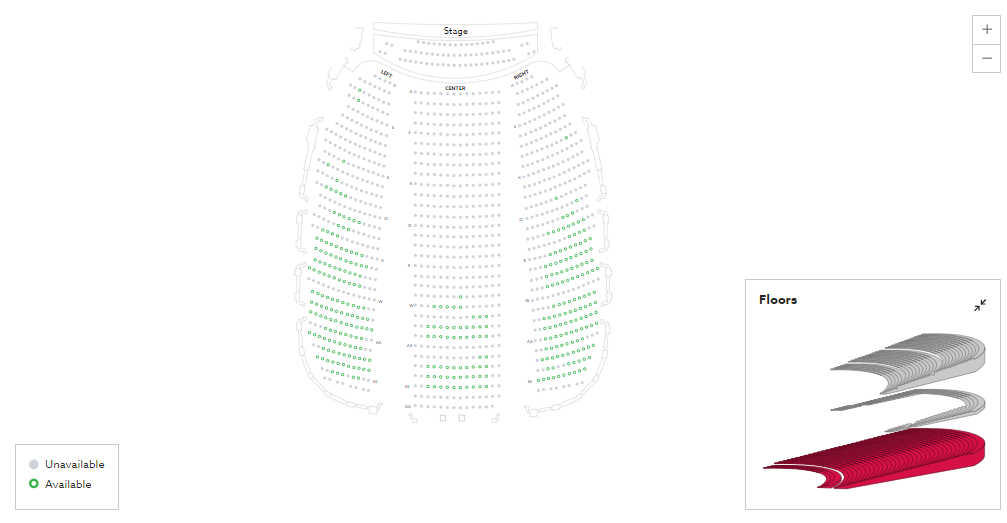
Task: Click the Unavailable legend text
Action: coord(74,464)
